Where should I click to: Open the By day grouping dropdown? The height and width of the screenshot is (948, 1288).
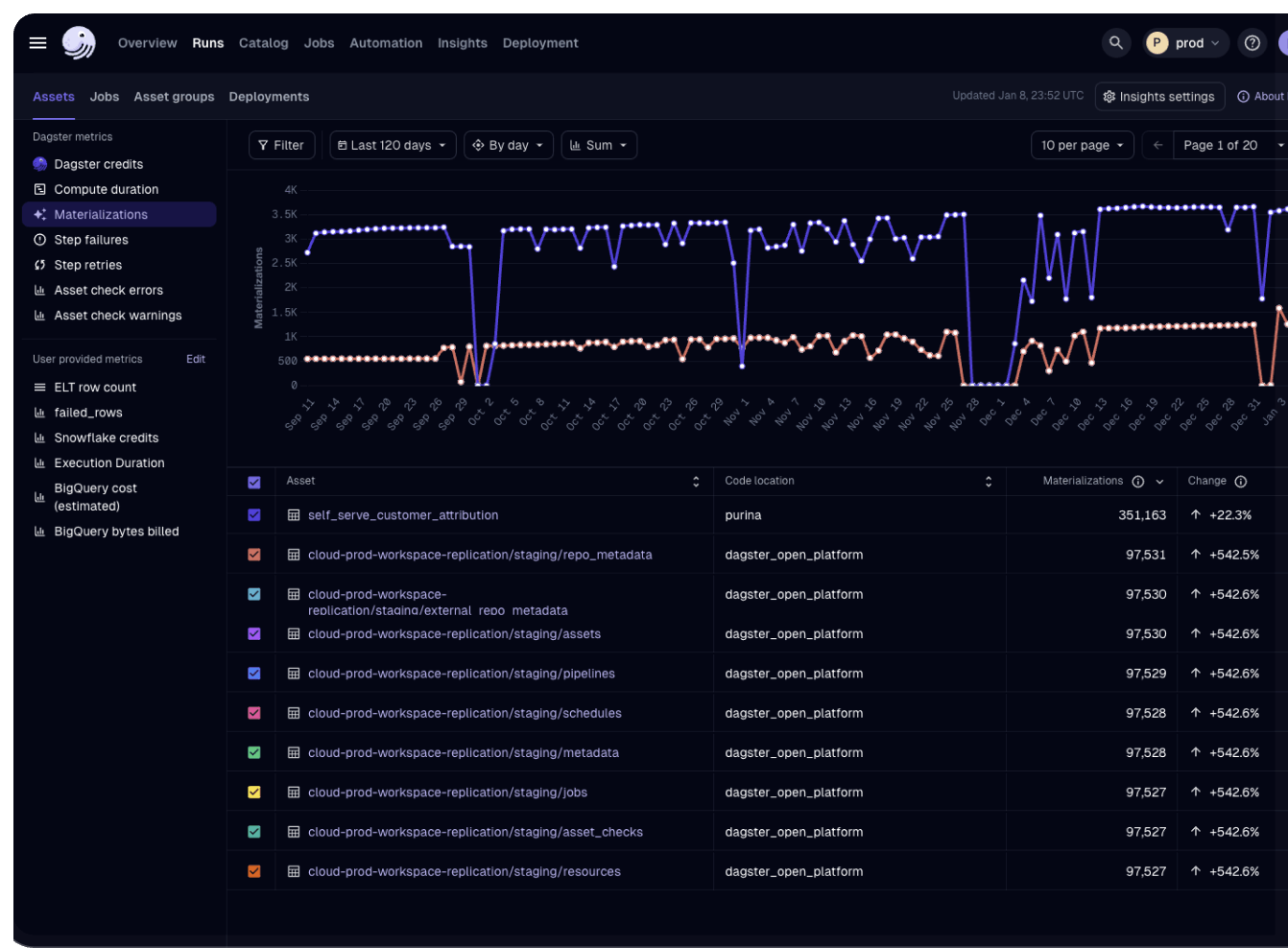click(x=509, y=145)
